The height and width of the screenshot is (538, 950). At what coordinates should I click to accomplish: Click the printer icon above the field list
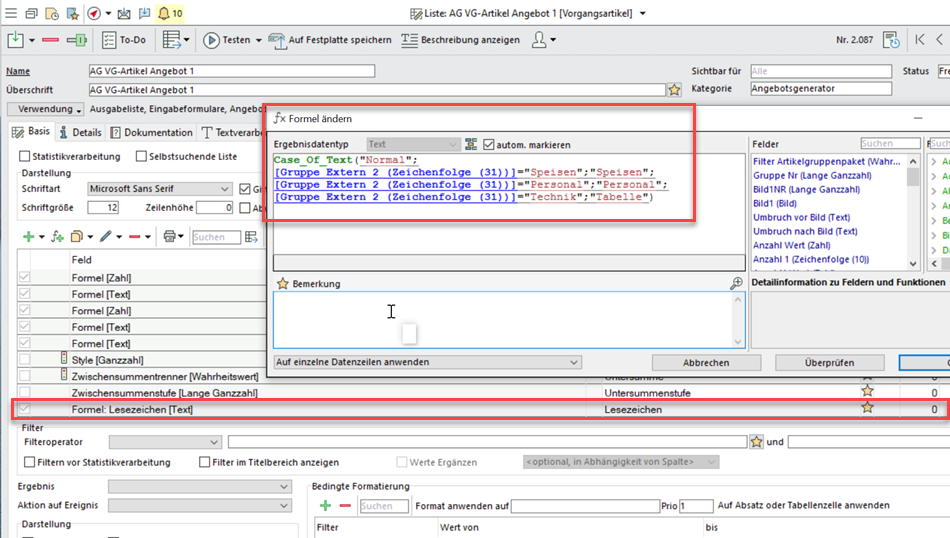click(x=170, y=237)
